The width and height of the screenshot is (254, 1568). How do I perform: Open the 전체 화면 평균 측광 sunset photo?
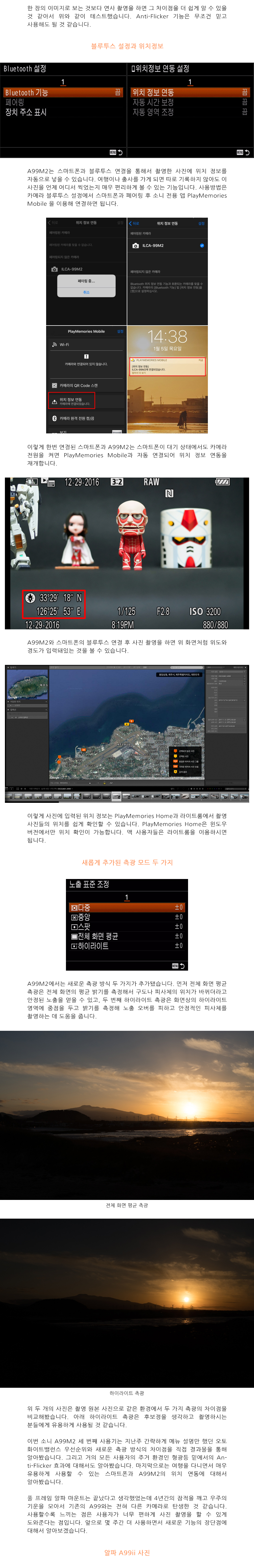[127, 1115]
